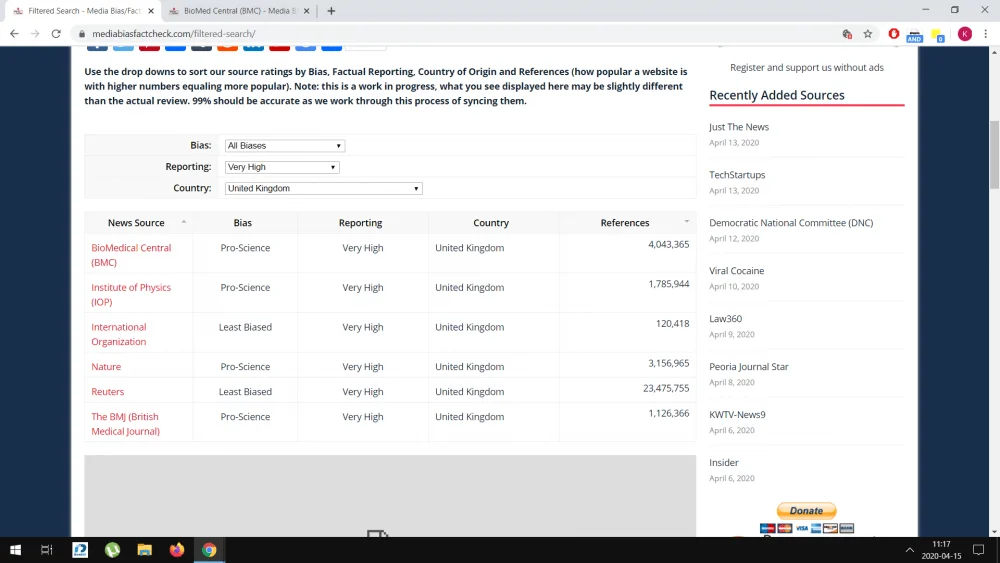The image size is (1000, 563).
Task: Open the blue app icon in taskbar
Action: [80, 550]
